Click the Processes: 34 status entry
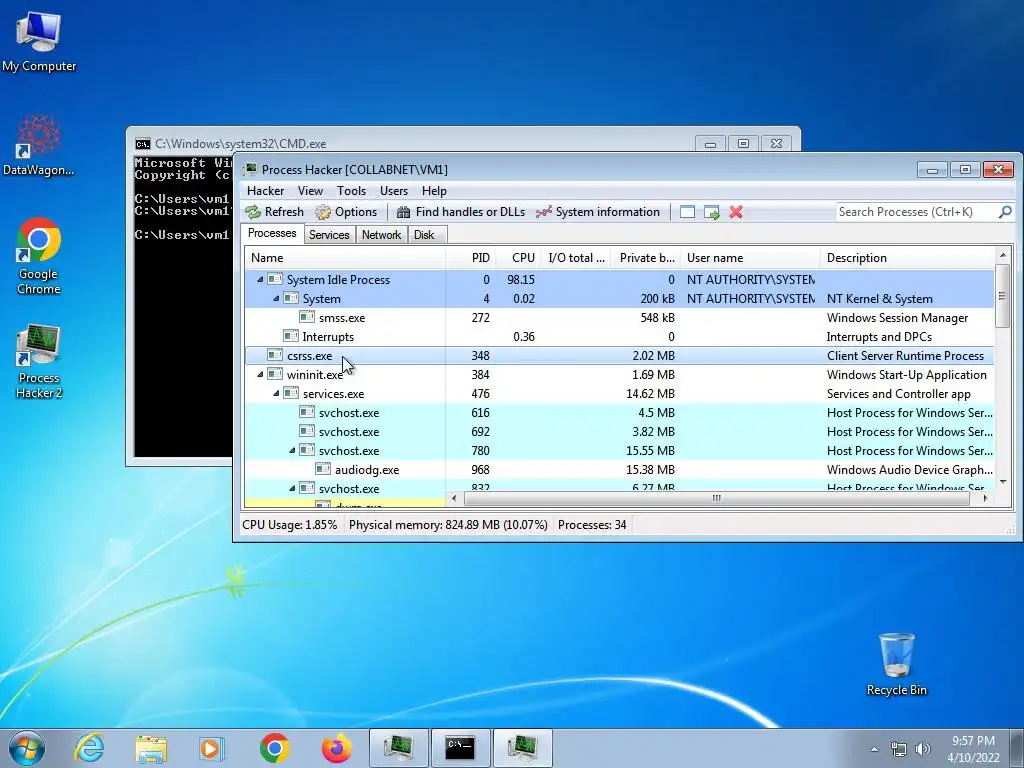This screenshot has width=1024, height=768. pyautogui.click(x=592, y=524)
